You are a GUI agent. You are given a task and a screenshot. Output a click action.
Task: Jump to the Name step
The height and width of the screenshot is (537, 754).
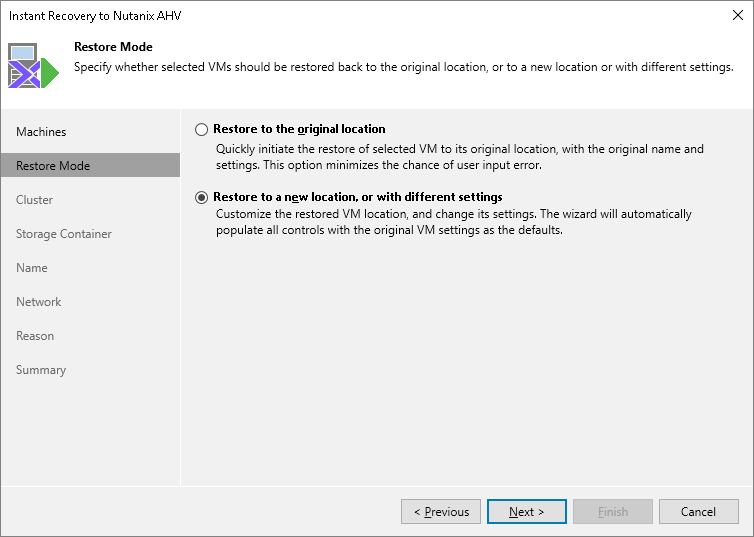click(32, 268)
